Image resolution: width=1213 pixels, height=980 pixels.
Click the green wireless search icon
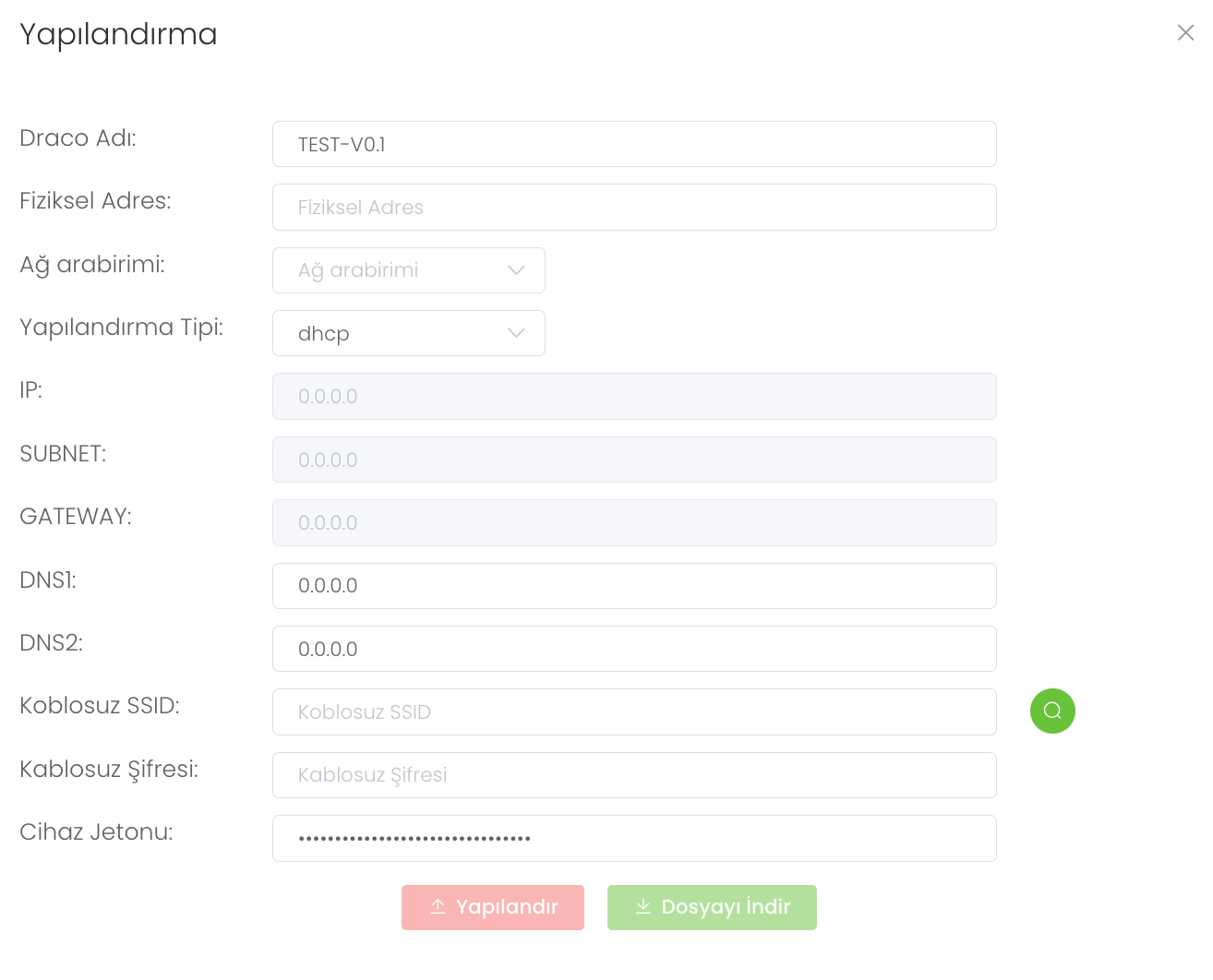pyautogui.click(x=1052, y=711)
